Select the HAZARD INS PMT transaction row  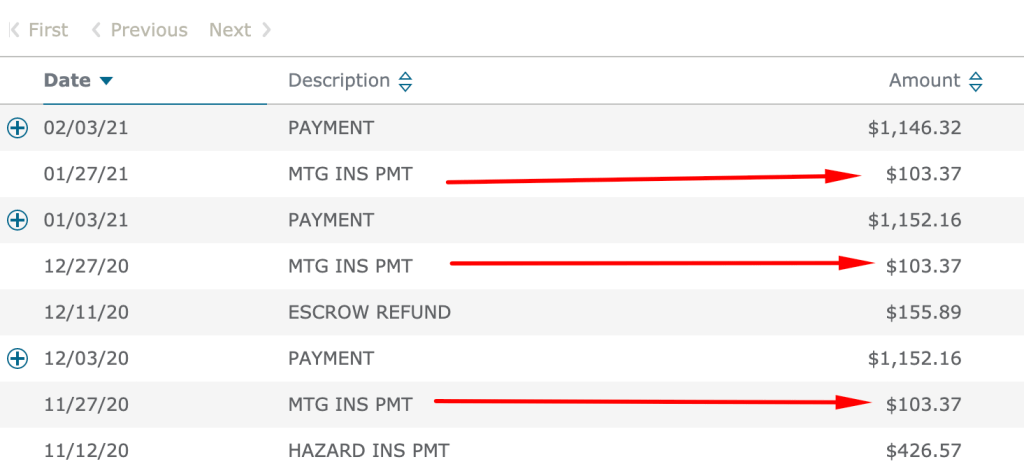click(512, 449)
